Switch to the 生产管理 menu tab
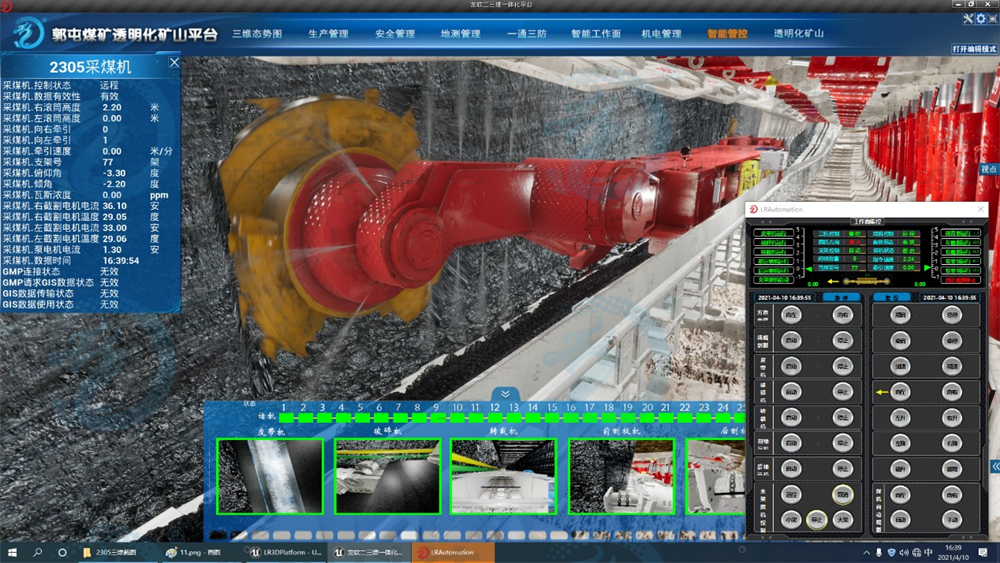Screen dimensions: 1000x563 coord(328,34)
